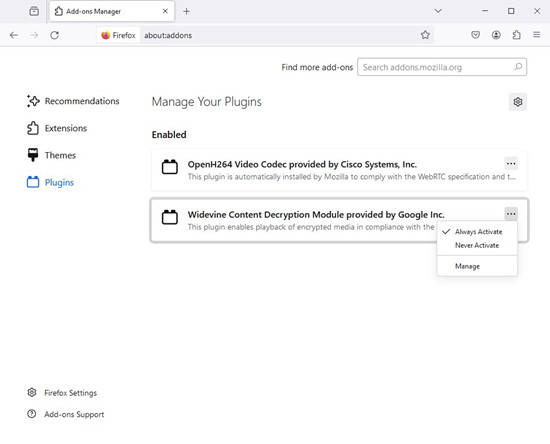Minimize the Firefox window

[x=485, y=11]
